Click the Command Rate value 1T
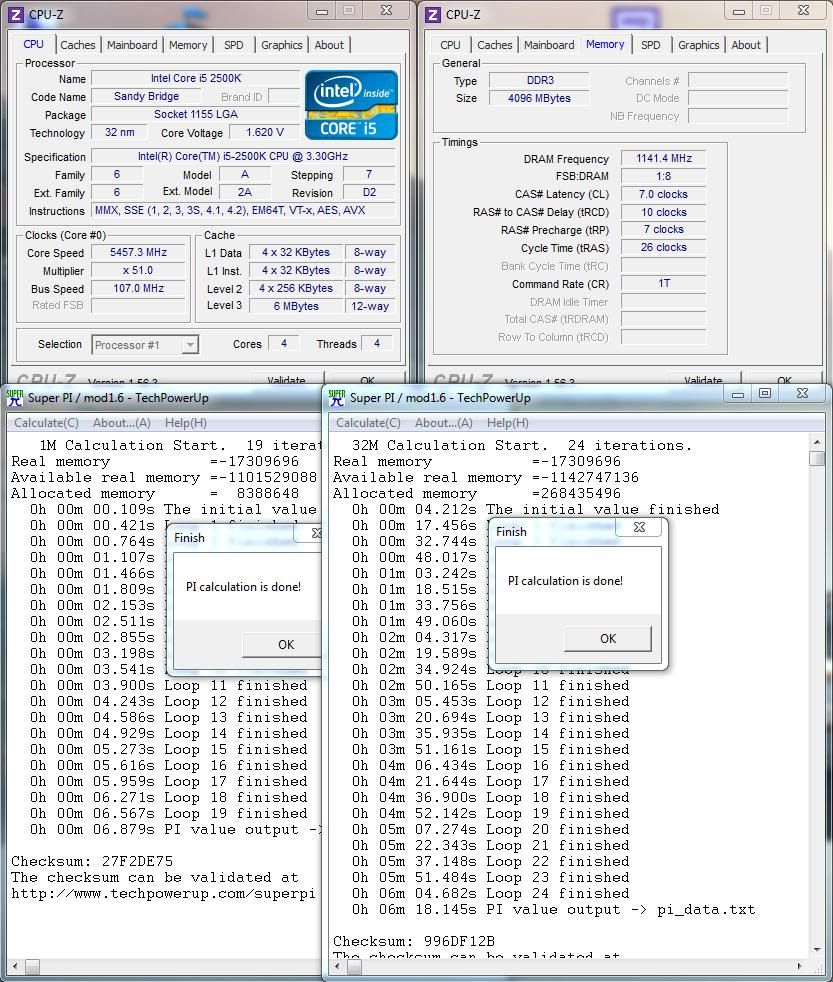The width and height of the screenshot is (833, 982). pyautogui.click(x=664, y=283)
